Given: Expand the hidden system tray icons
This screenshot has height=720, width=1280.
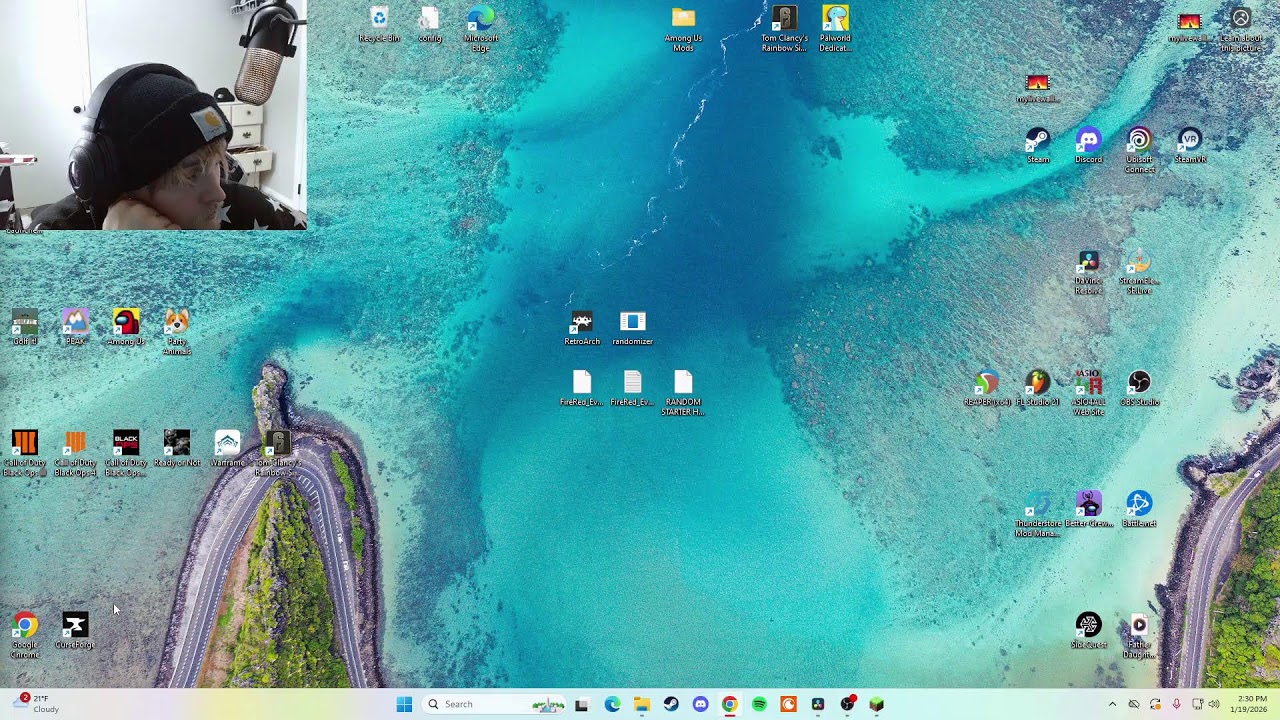Looking at the screenshot, I should click(1112, 704).
